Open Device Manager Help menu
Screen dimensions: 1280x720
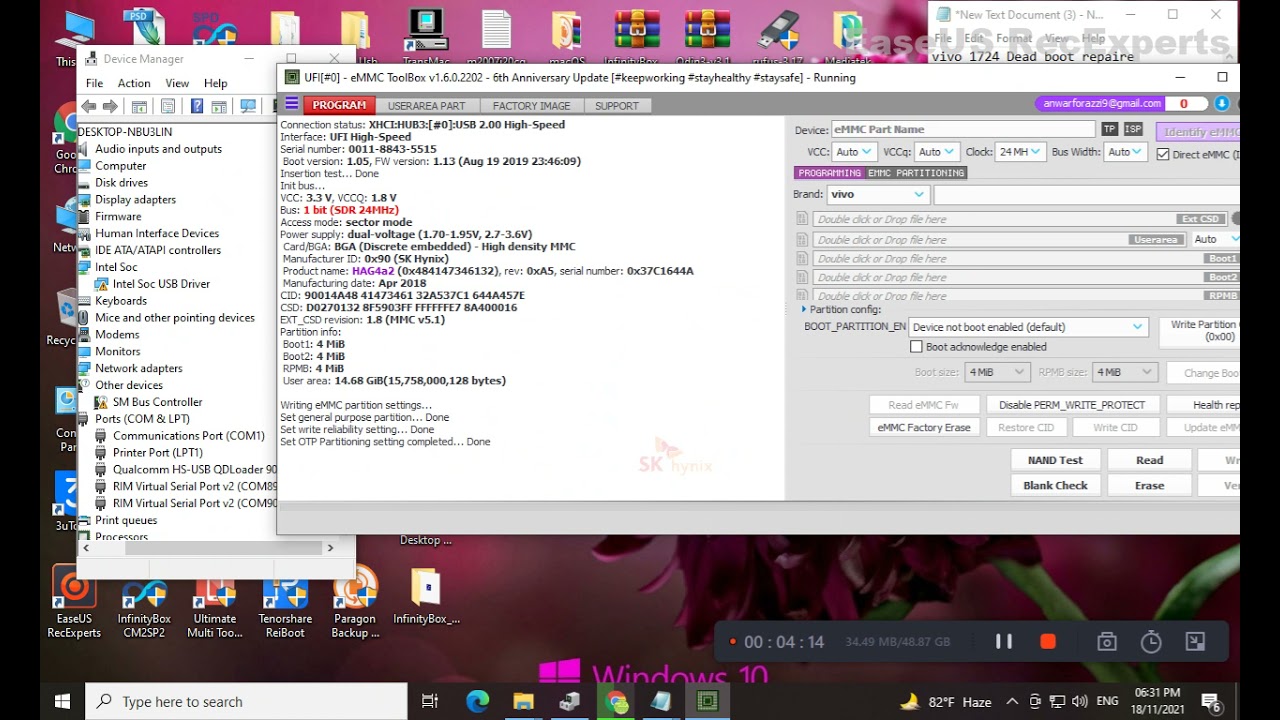[x=216, y=83]
